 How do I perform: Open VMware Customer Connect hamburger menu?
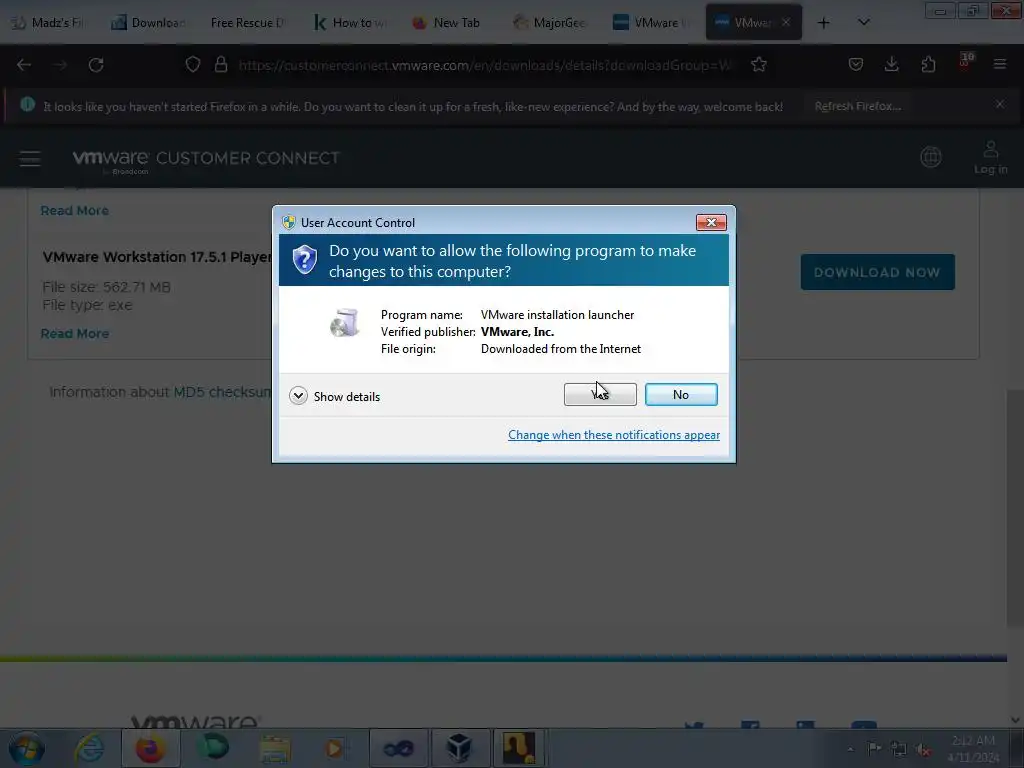pos(29,159)
